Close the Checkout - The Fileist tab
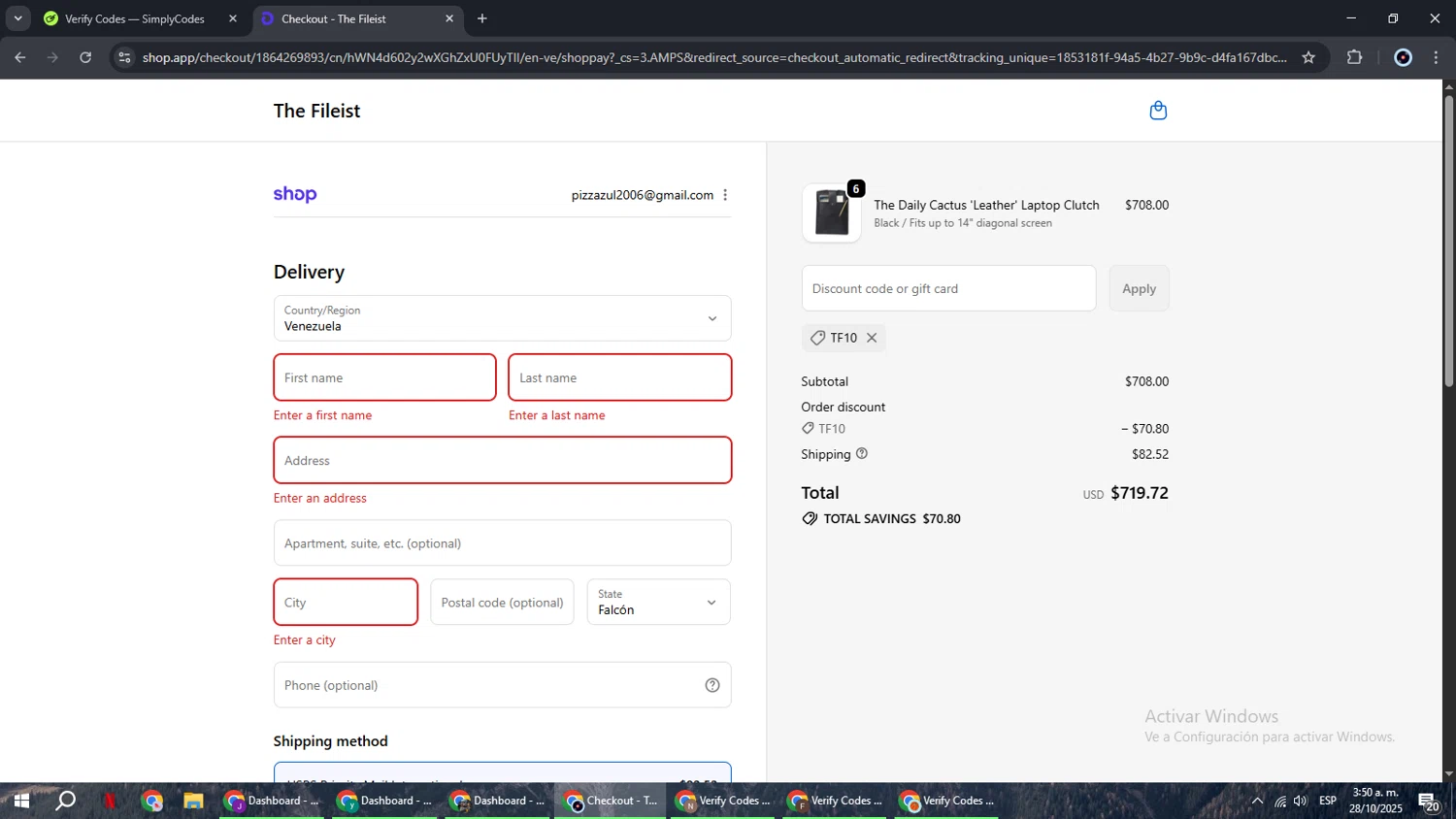Image resolution: width=1456 pixels, height=819 pixels. coord(449,18)
